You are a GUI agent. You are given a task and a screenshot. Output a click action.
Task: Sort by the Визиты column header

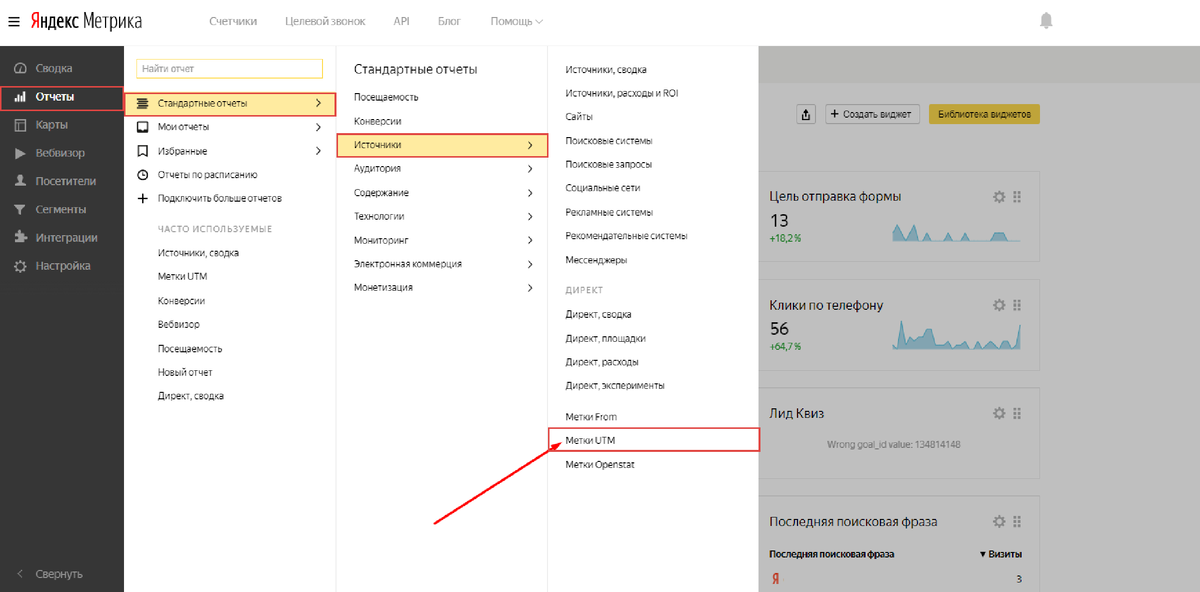click(1000, 554)
